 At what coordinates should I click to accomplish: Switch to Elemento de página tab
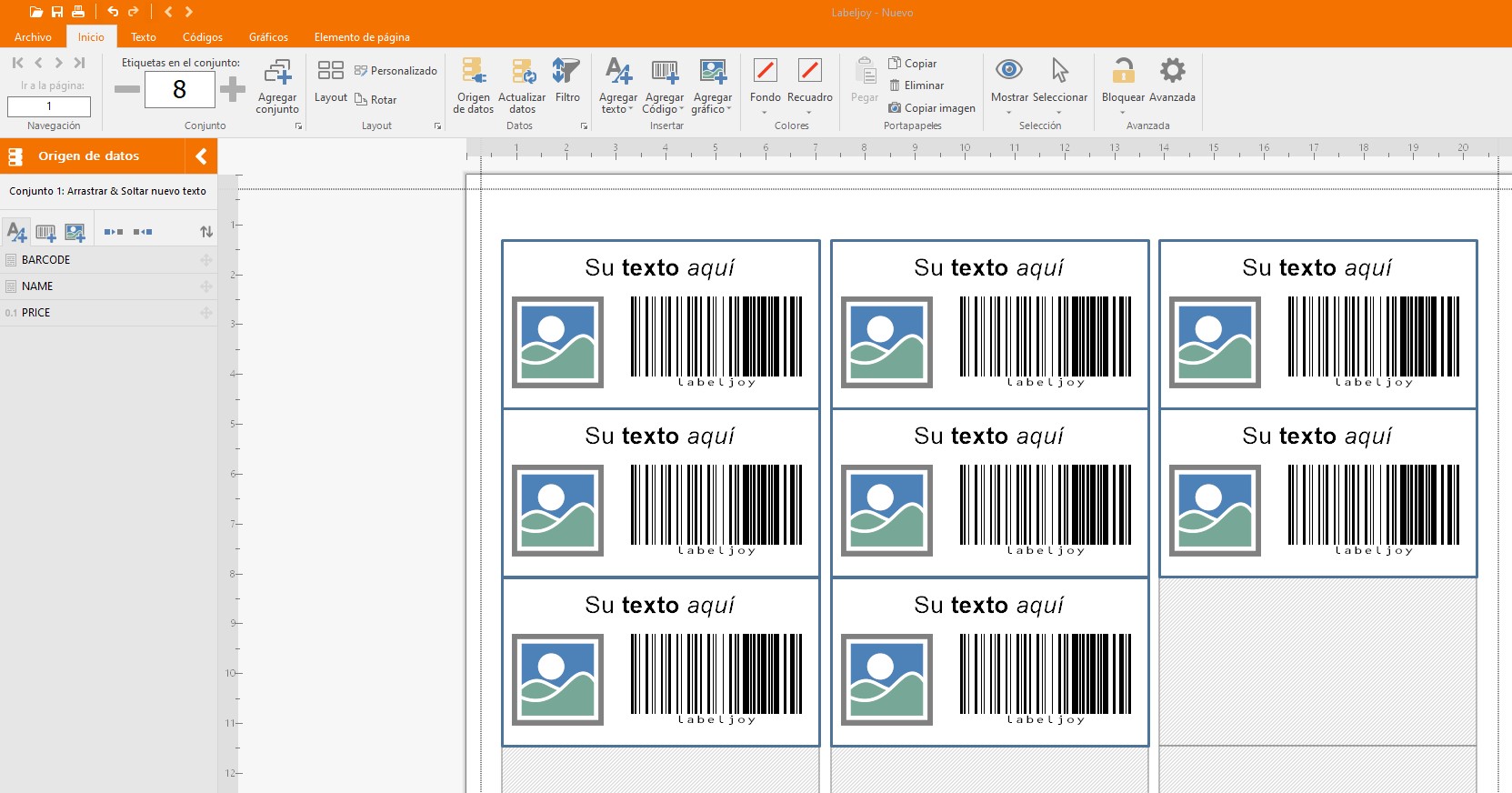[362, 37]
